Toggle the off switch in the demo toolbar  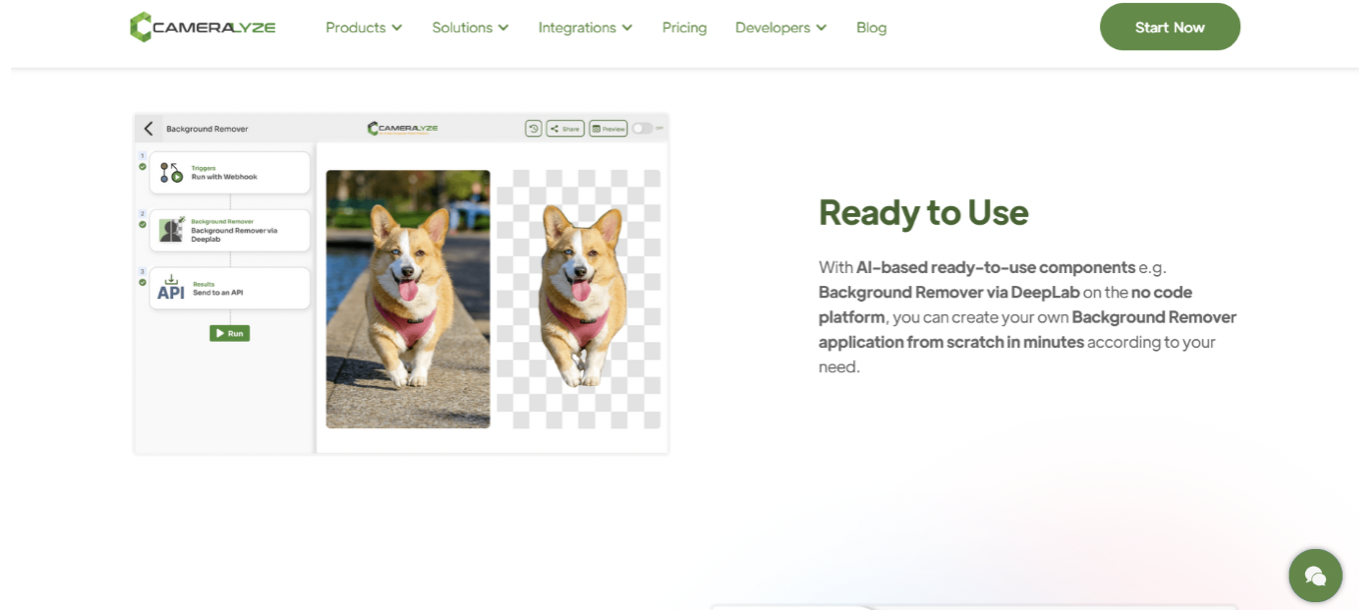pyautogui.click(x=641, y=128)
